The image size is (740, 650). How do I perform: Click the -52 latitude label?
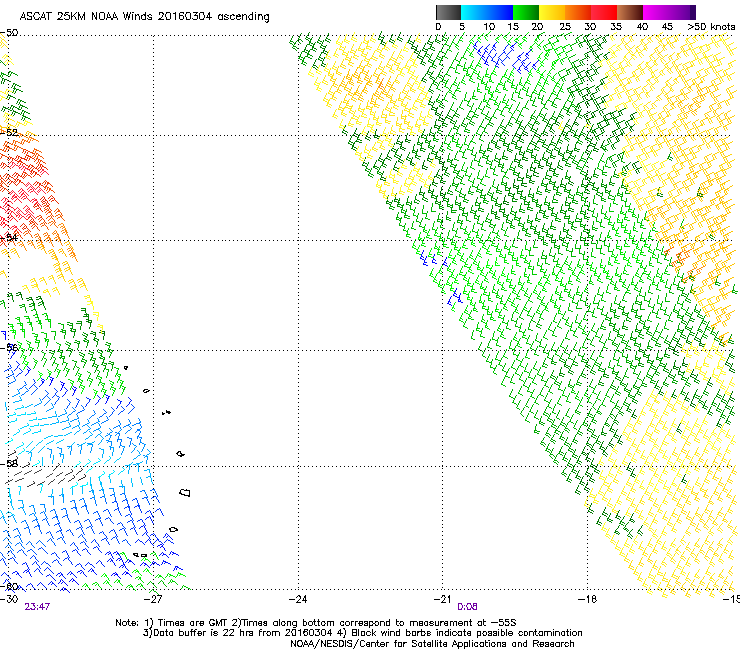point(9,133)
